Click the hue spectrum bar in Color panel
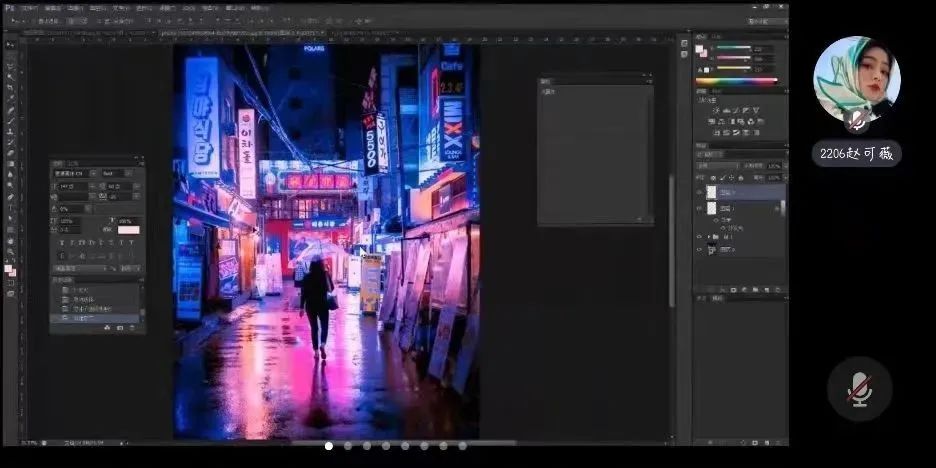 point(736,80)
